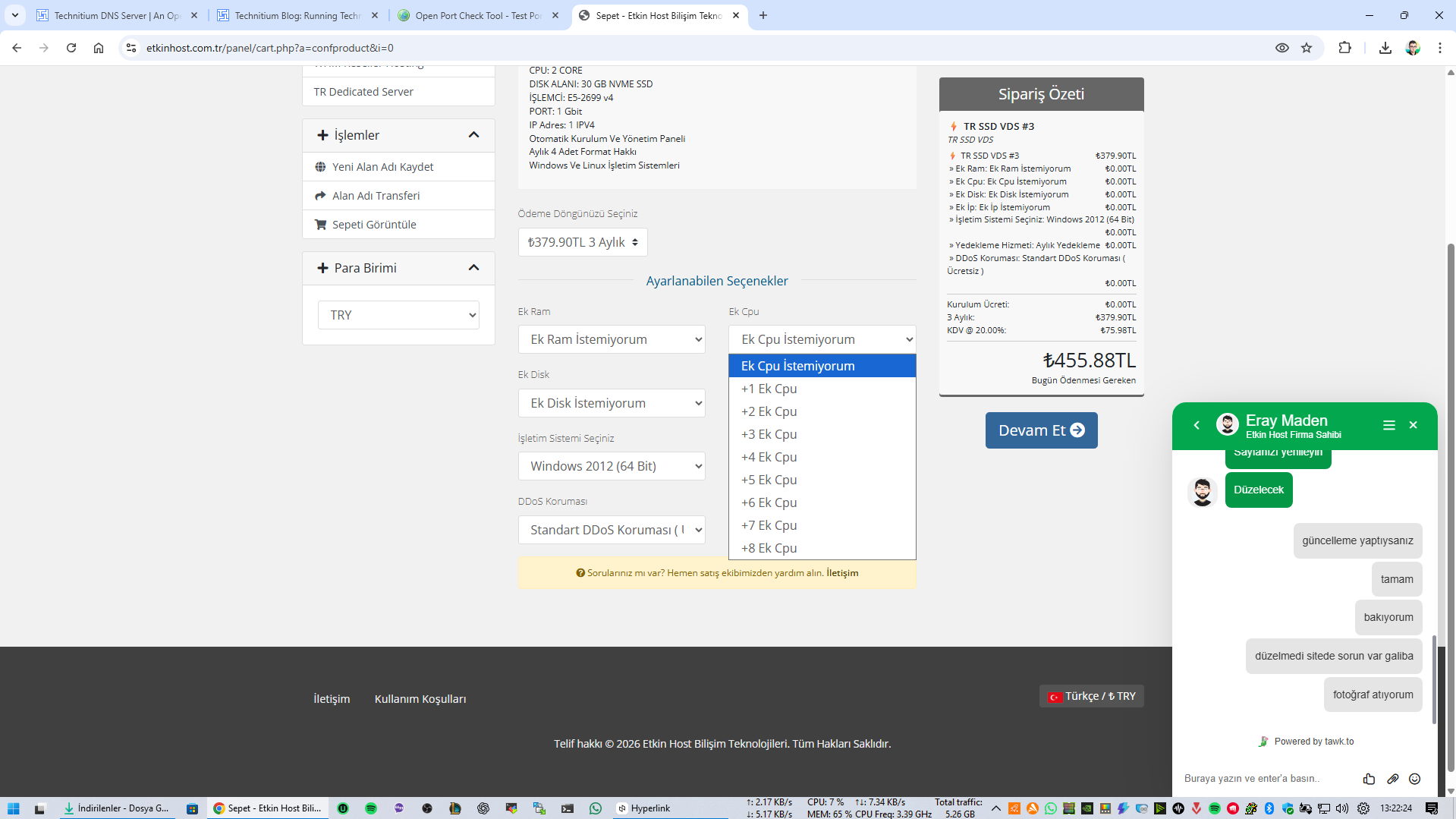1456x819 pixels.
Task: Open the Windows Start menu
Action: [13, 808]
